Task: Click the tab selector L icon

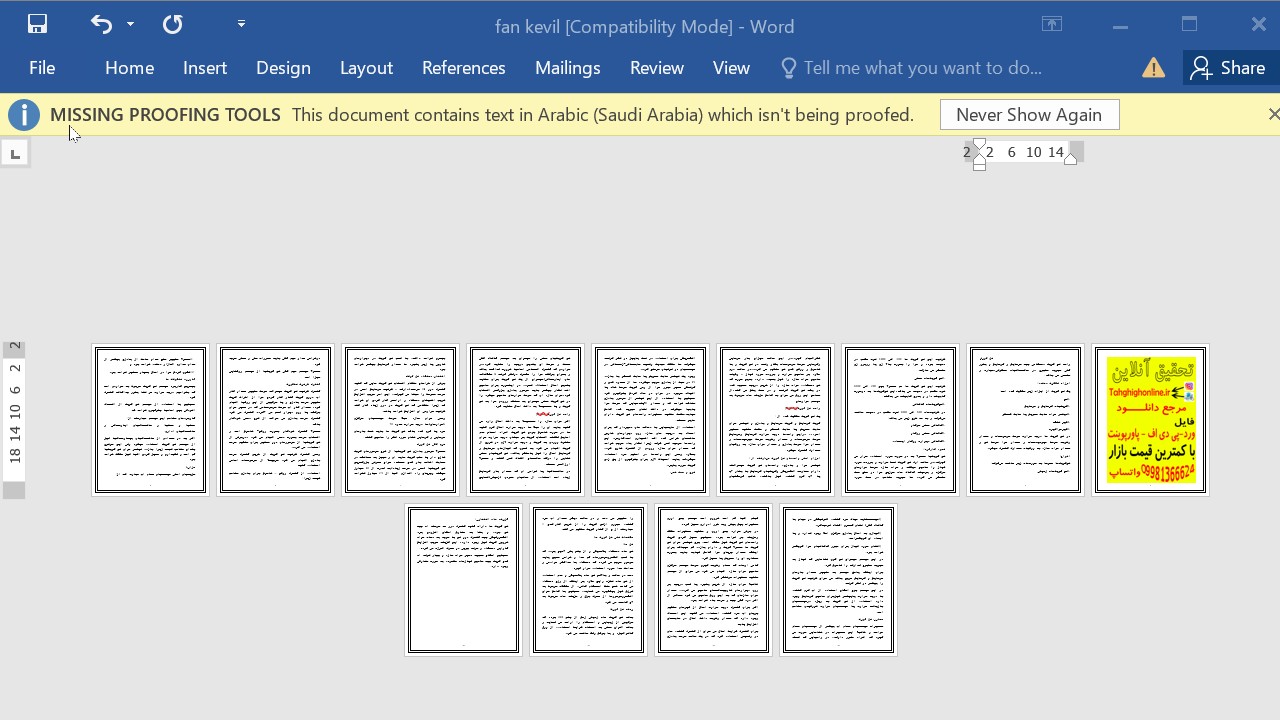Action: point(14,153)
